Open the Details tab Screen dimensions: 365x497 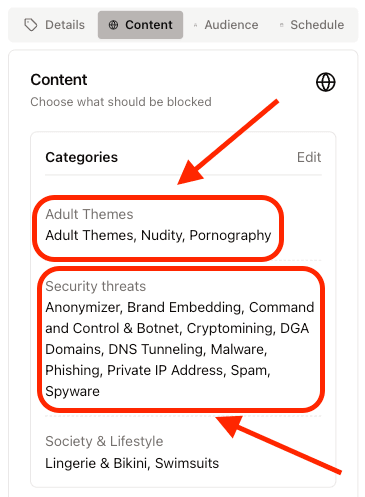pos(55,25)
